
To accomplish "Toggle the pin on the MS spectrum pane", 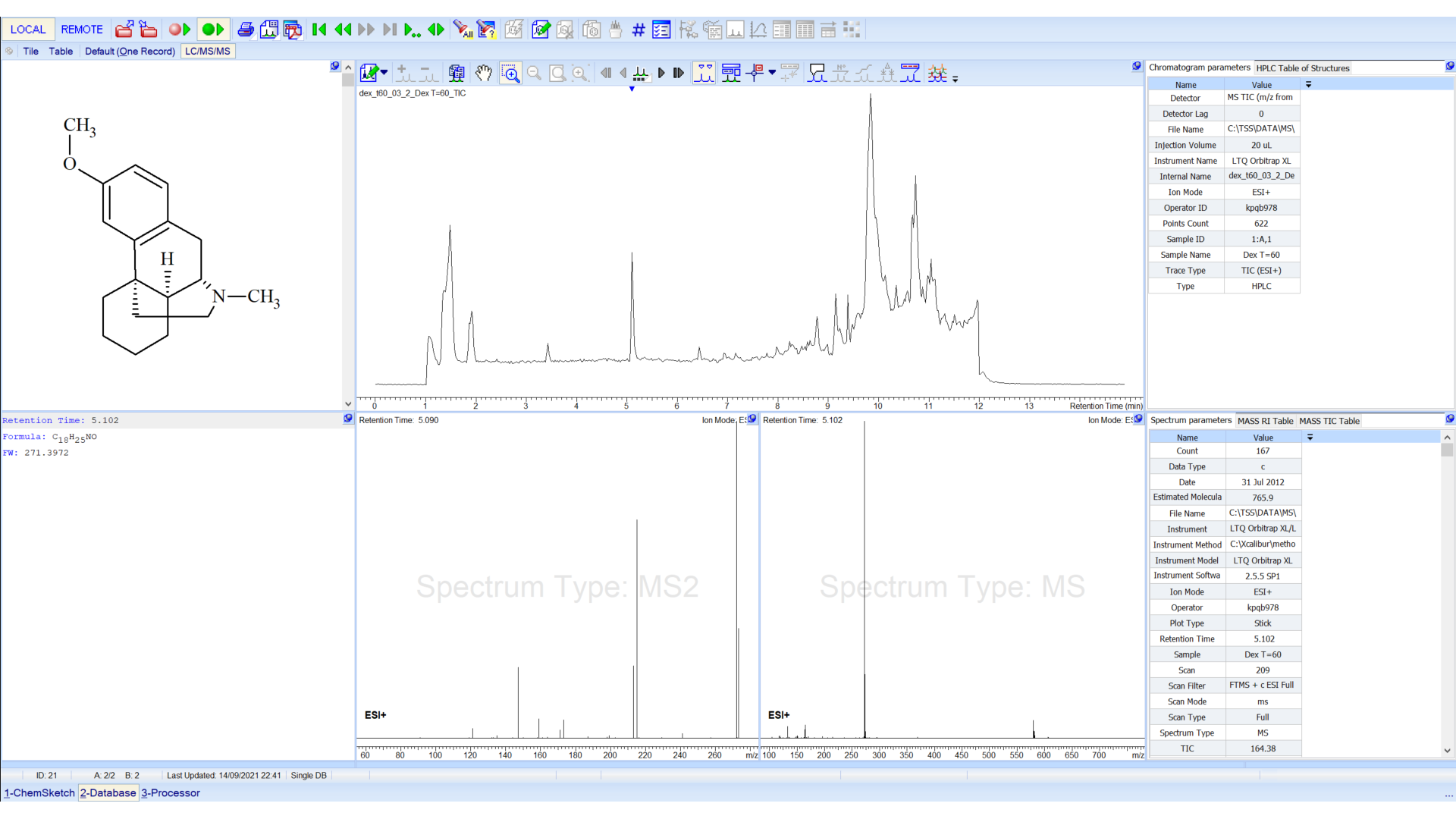I will pyautogui.click(x=1137, y=419).
